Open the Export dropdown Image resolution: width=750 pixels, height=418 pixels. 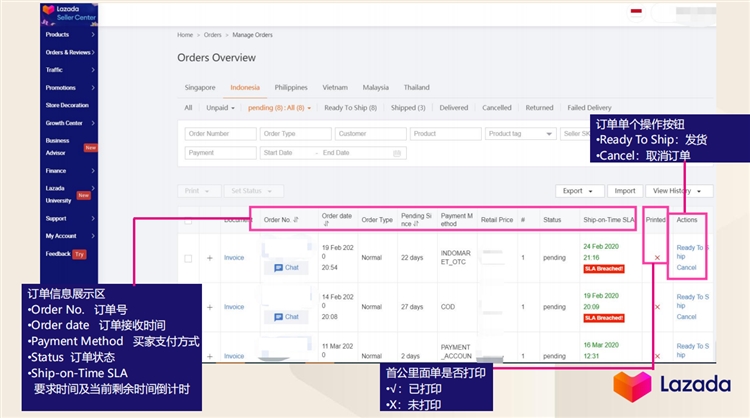click(580, 191)
